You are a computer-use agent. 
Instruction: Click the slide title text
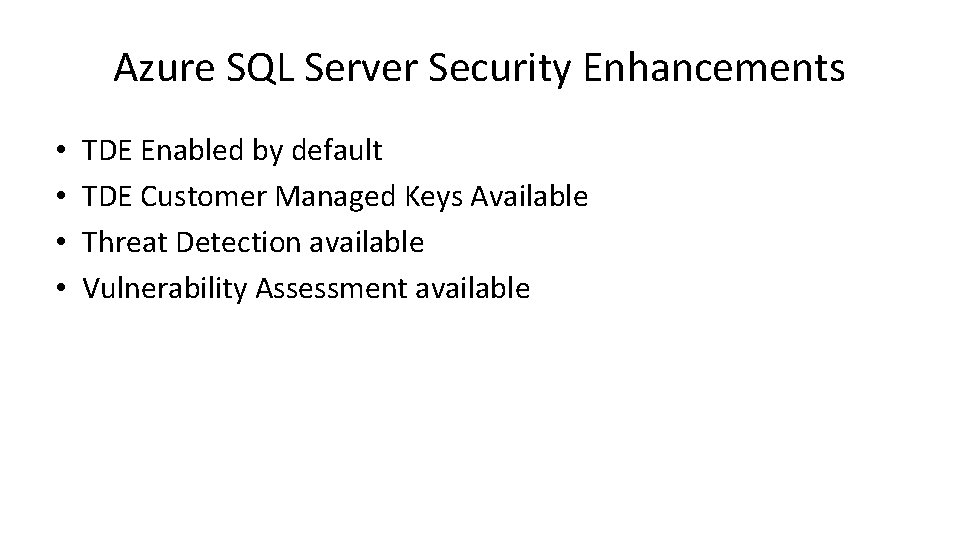pyautogui.click(x=479, y=68)
